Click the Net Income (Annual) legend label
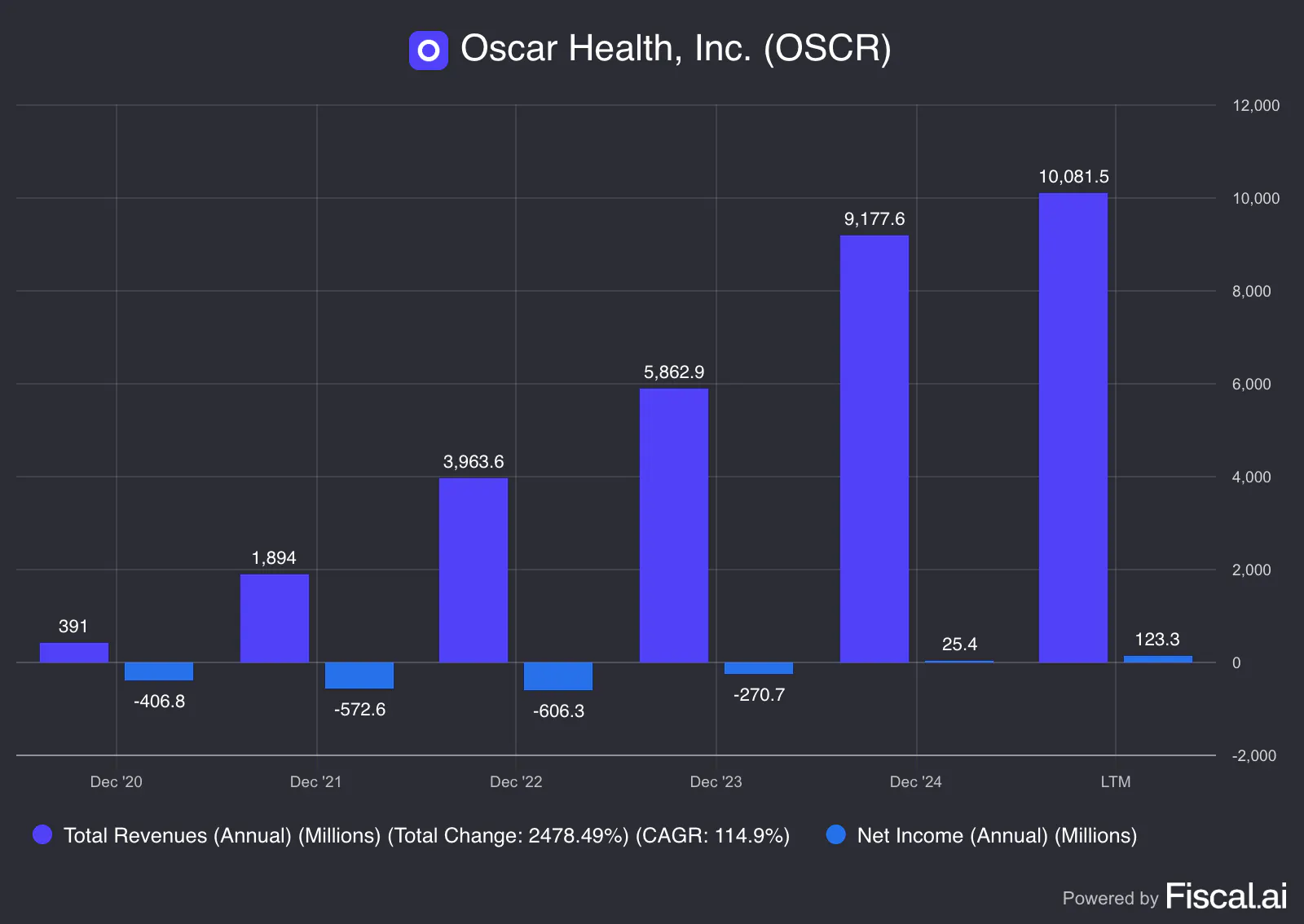The height and width of the screenshot is (924, 1304). click(x=997, y=835)
